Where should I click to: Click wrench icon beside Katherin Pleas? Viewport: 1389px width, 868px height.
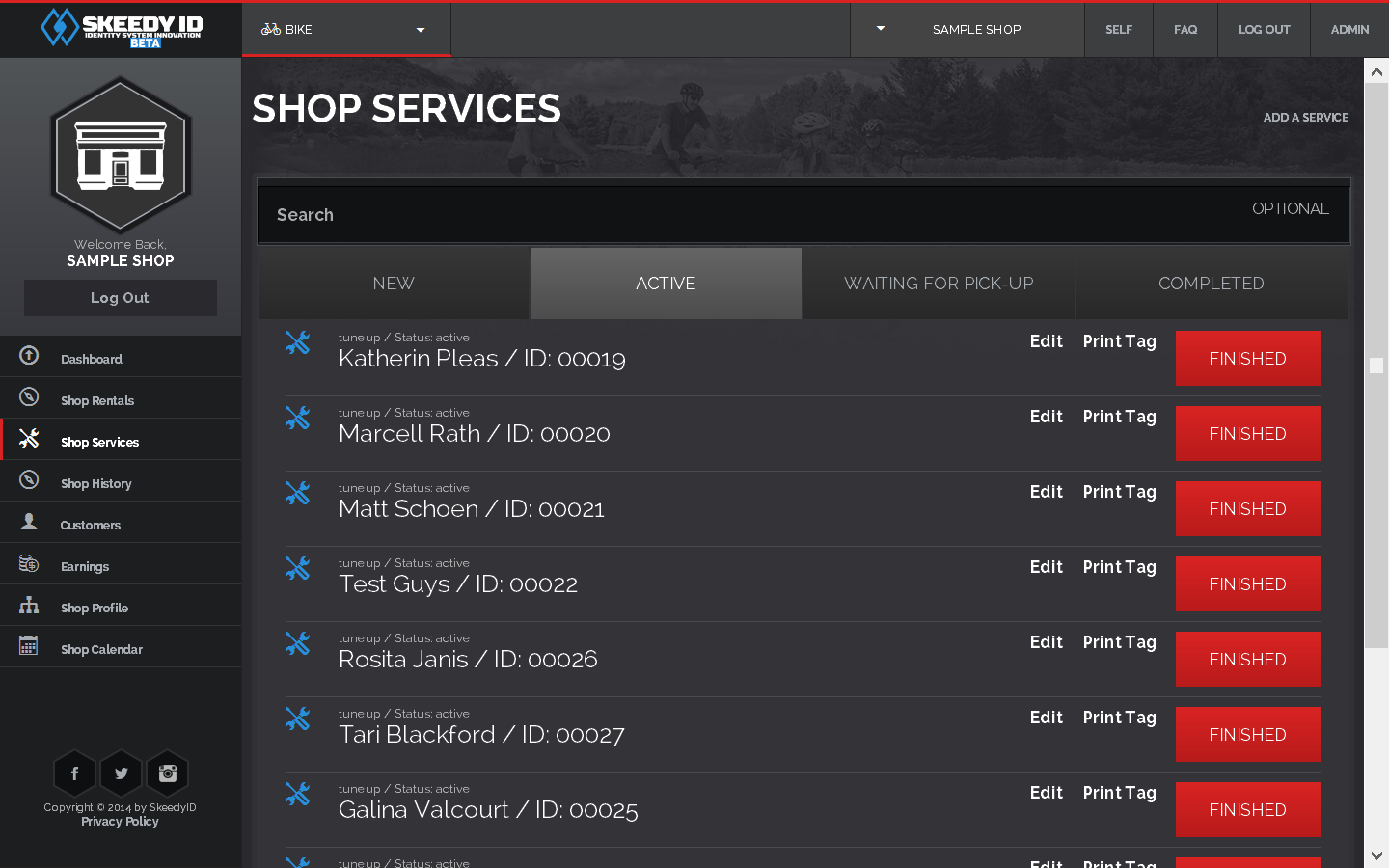297,343
